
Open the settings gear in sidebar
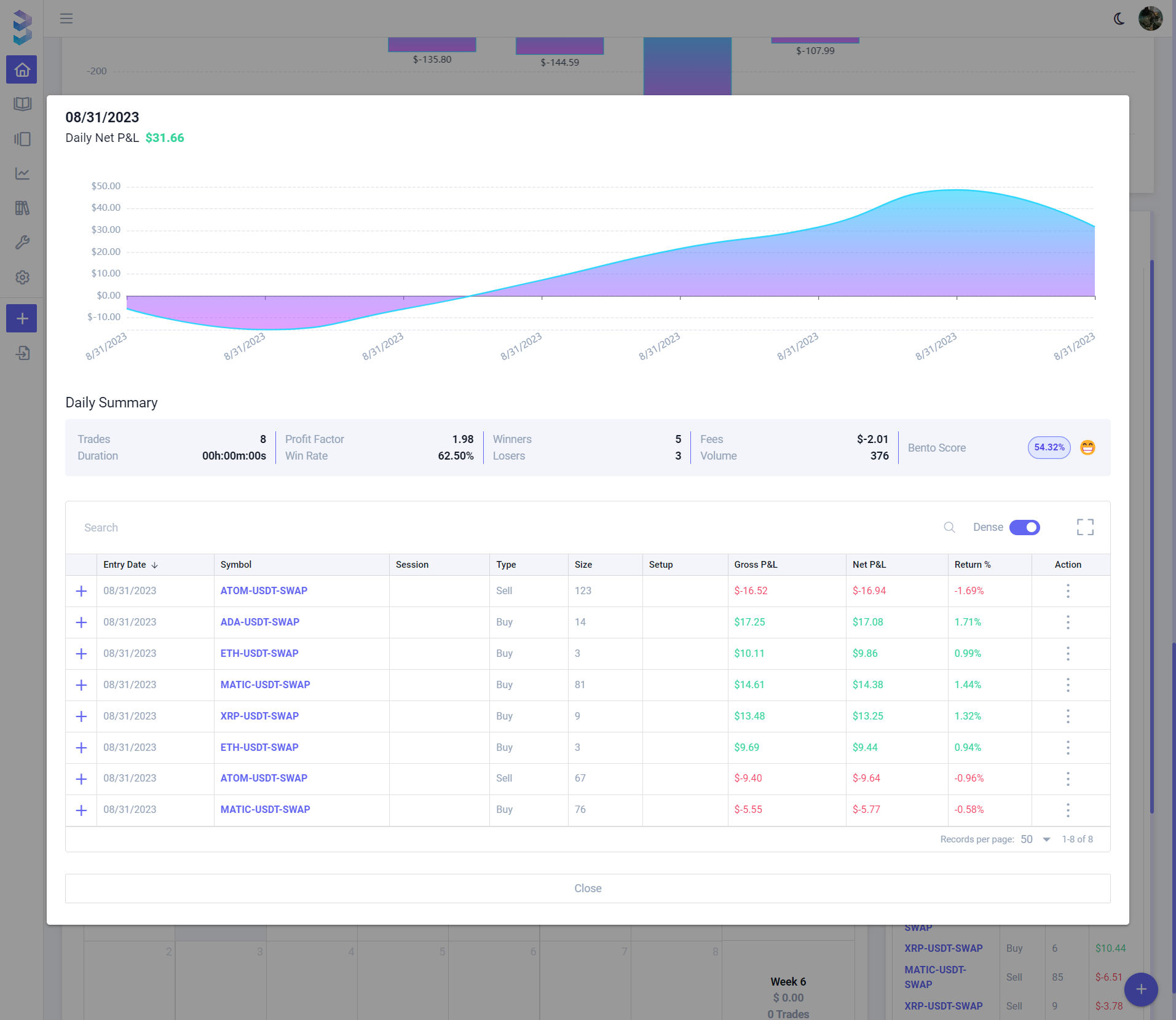click(x=22, y=277)
